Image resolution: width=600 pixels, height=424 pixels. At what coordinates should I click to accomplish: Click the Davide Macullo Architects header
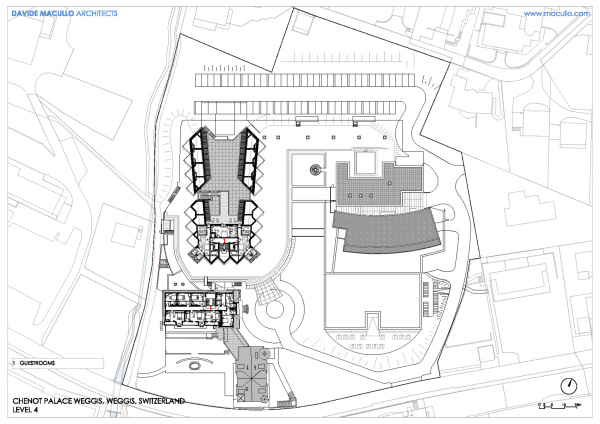62,12
